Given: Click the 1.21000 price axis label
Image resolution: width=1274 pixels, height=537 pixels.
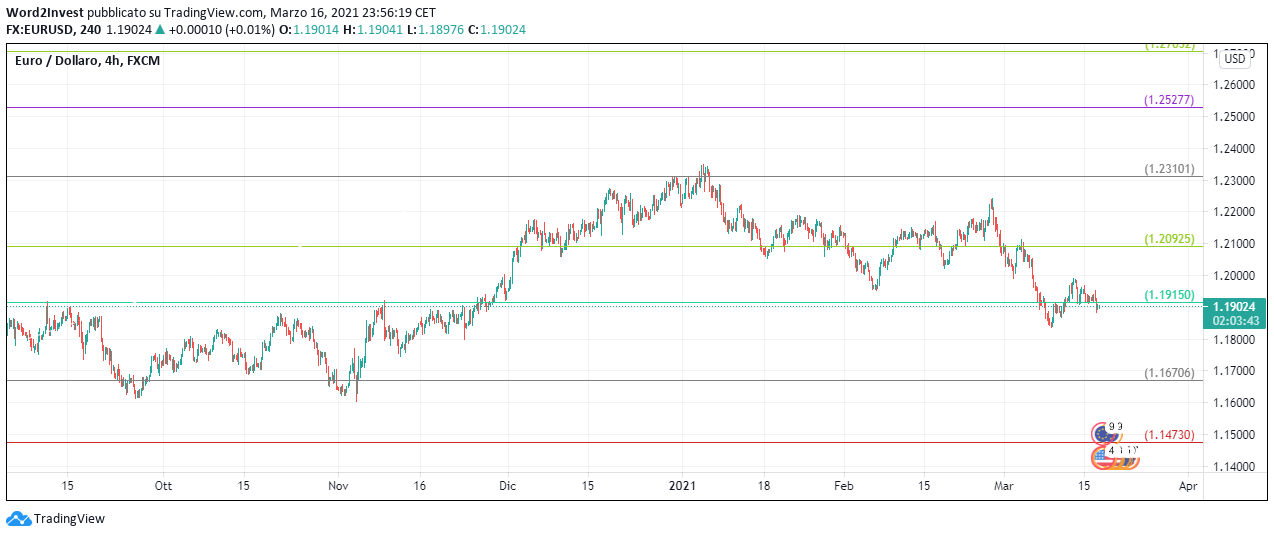Looking at the screenshot, I should (1233, 244).
